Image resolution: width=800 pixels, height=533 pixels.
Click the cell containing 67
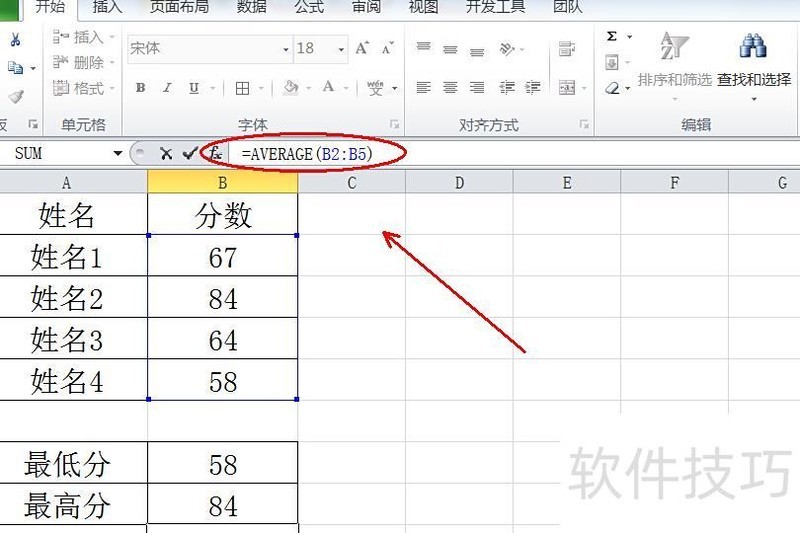pyautogui.click(x=222, y=256)
